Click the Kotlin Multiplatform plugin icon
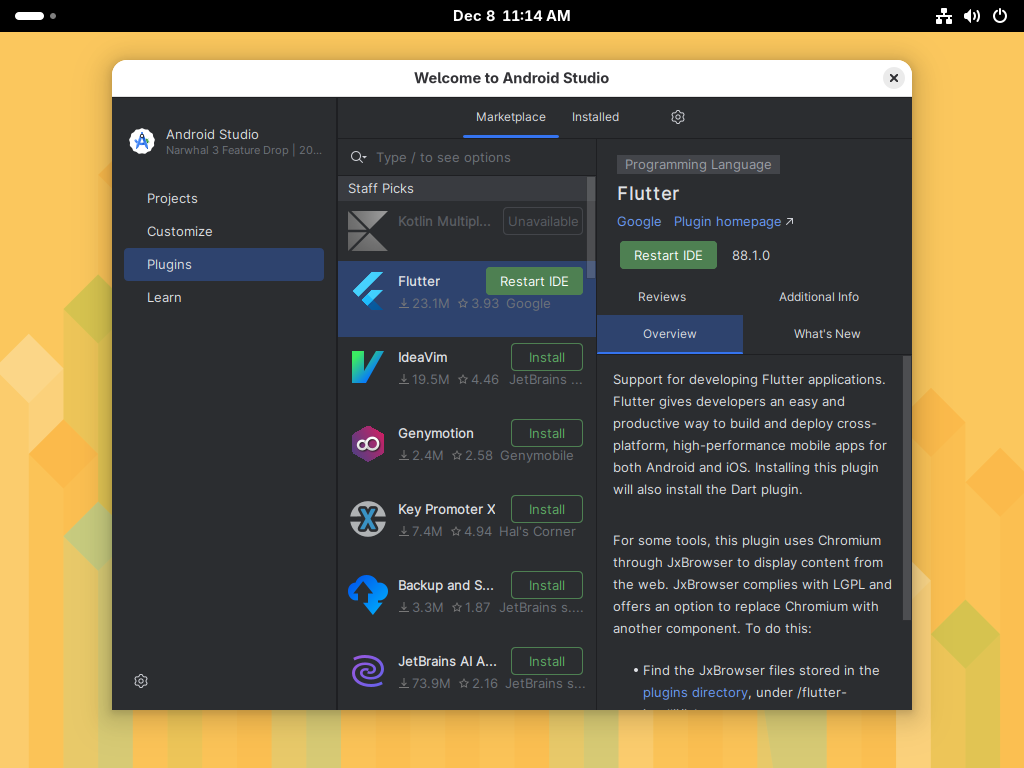The height and width of the screenshot is (768, 1024). (367, 230)
